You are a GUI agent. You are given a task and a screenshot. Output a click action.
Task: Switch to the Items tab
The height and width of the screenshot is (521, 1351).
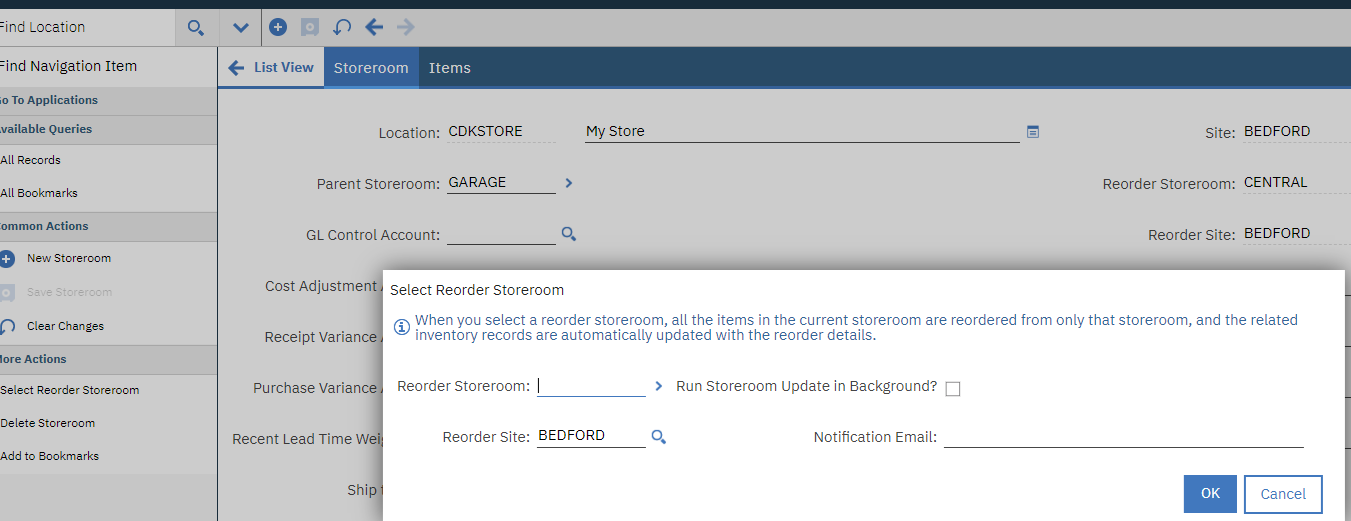pyautogui.click(x=449, y=68)
